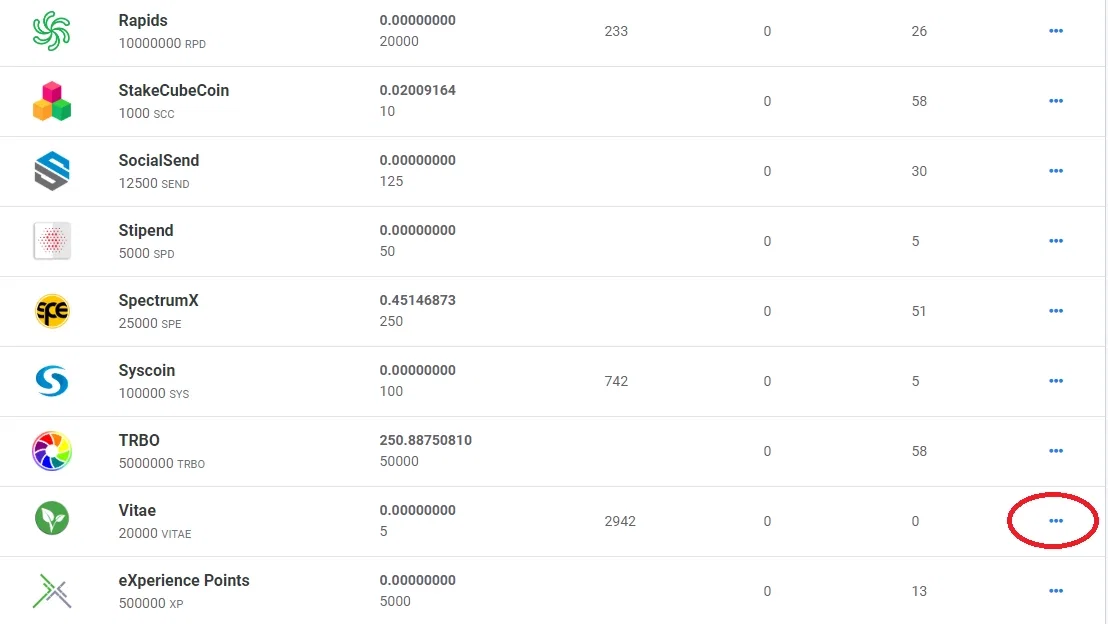The height and width of the screenshot is (624, 1108).
Task: Click the Rapids green swirl logo
Action: pyautogui.click(x=52, y=31)
